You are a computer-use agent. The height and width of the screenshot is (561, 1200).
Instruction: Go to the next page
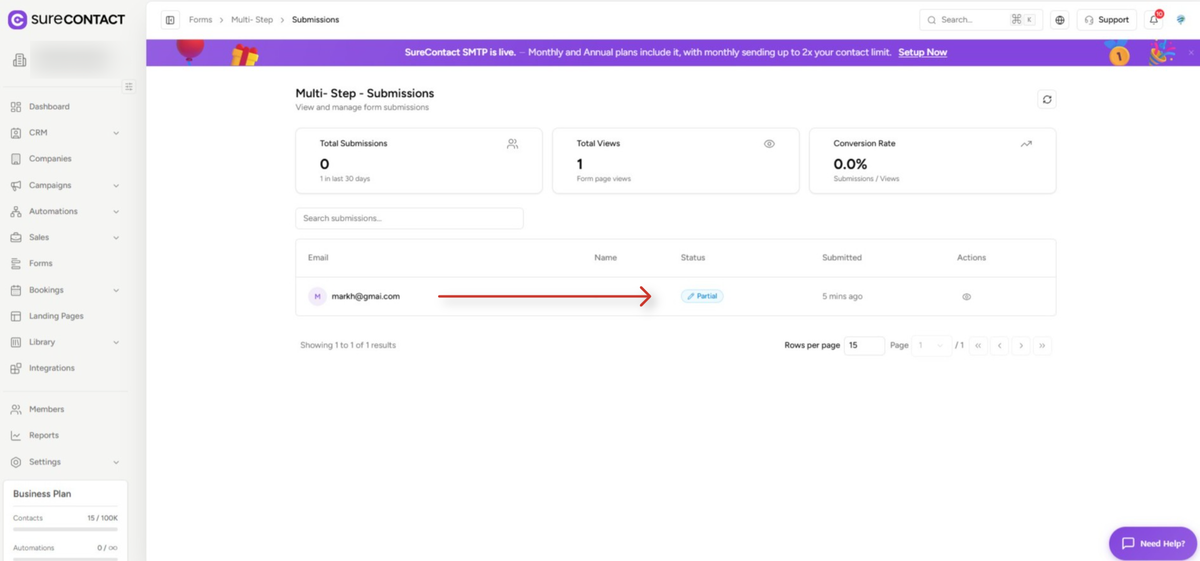pyautogui.click(x=1021, y=345)
